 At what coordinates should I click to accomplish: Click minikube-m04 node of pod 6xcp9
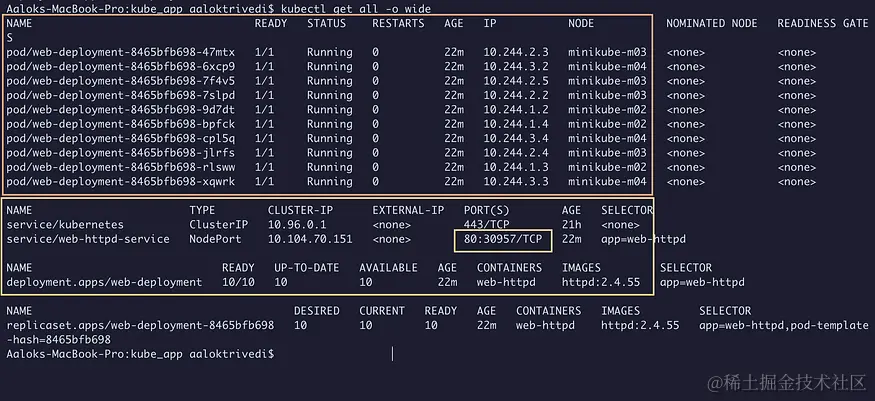pos(607,67)
